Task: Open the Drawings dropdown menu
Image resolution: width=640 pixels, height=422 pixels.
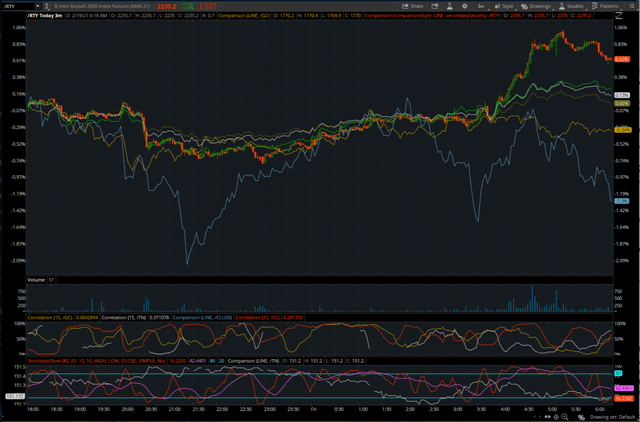Action: point(536,6)
